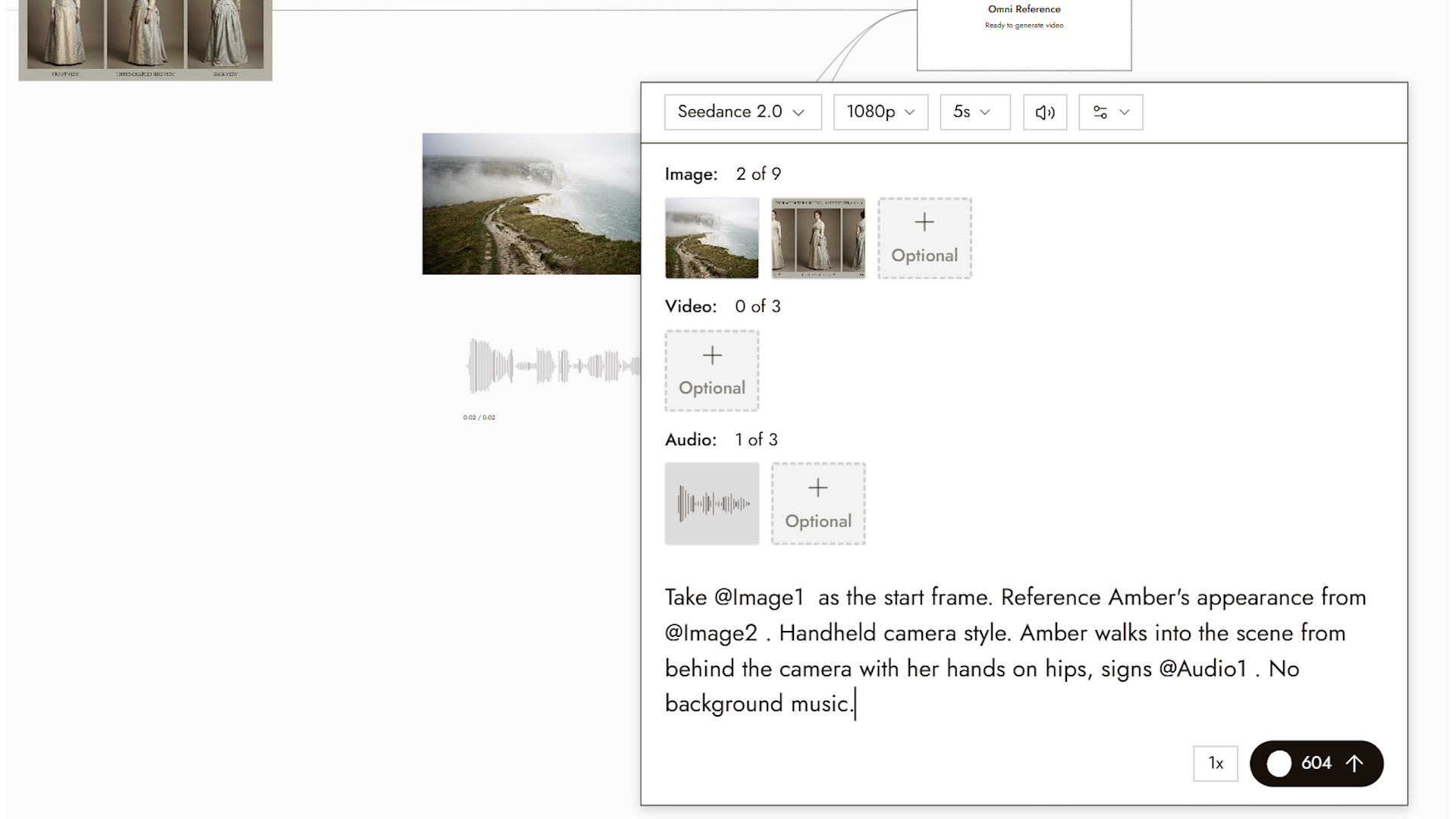Click the 604 credits generate button
The width and height of the screenshot is (1456, 819).
coord(1316,763)
